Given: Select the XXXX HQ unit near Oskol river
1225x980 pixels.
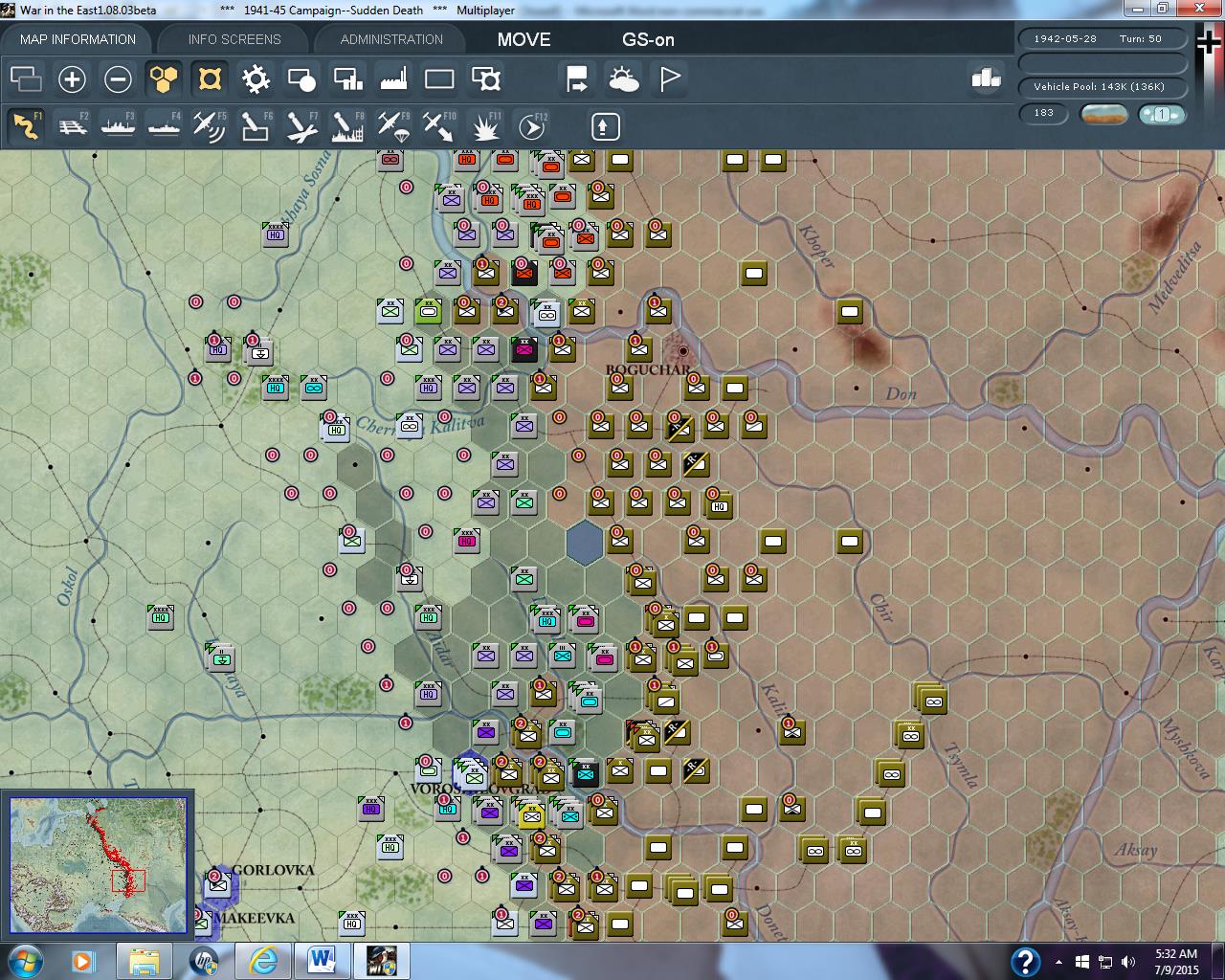Looking at the screenshot, I should (161, 617).
